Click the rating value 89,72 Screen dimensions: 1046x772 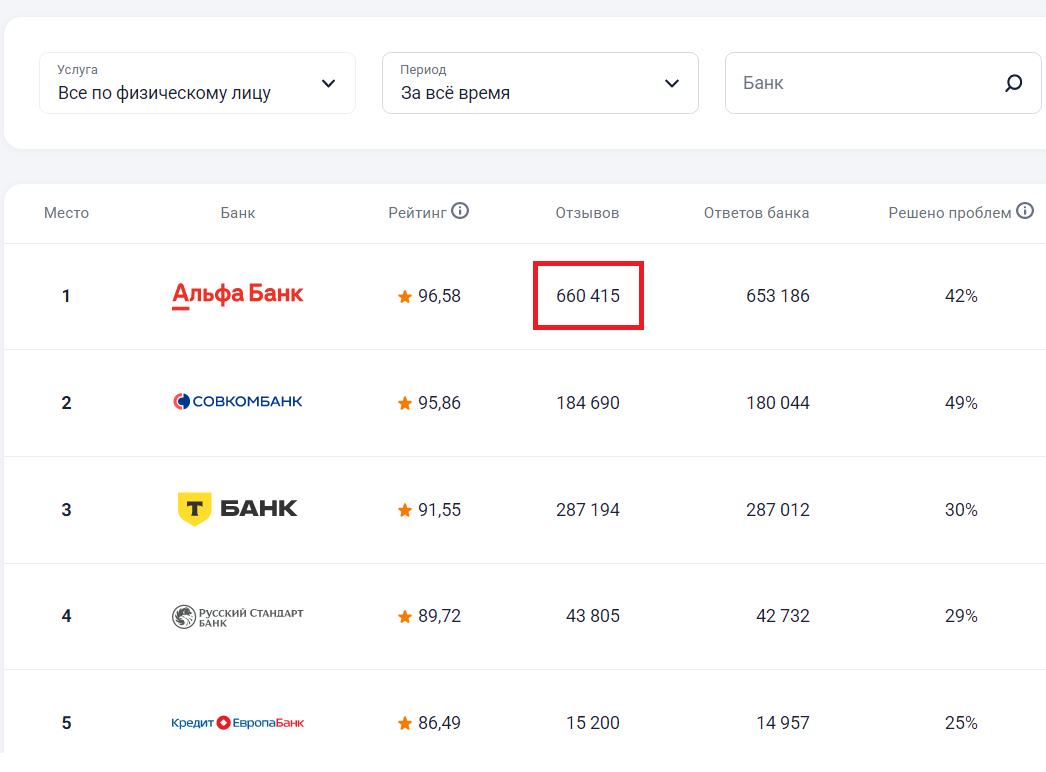[x=440, y=616]
